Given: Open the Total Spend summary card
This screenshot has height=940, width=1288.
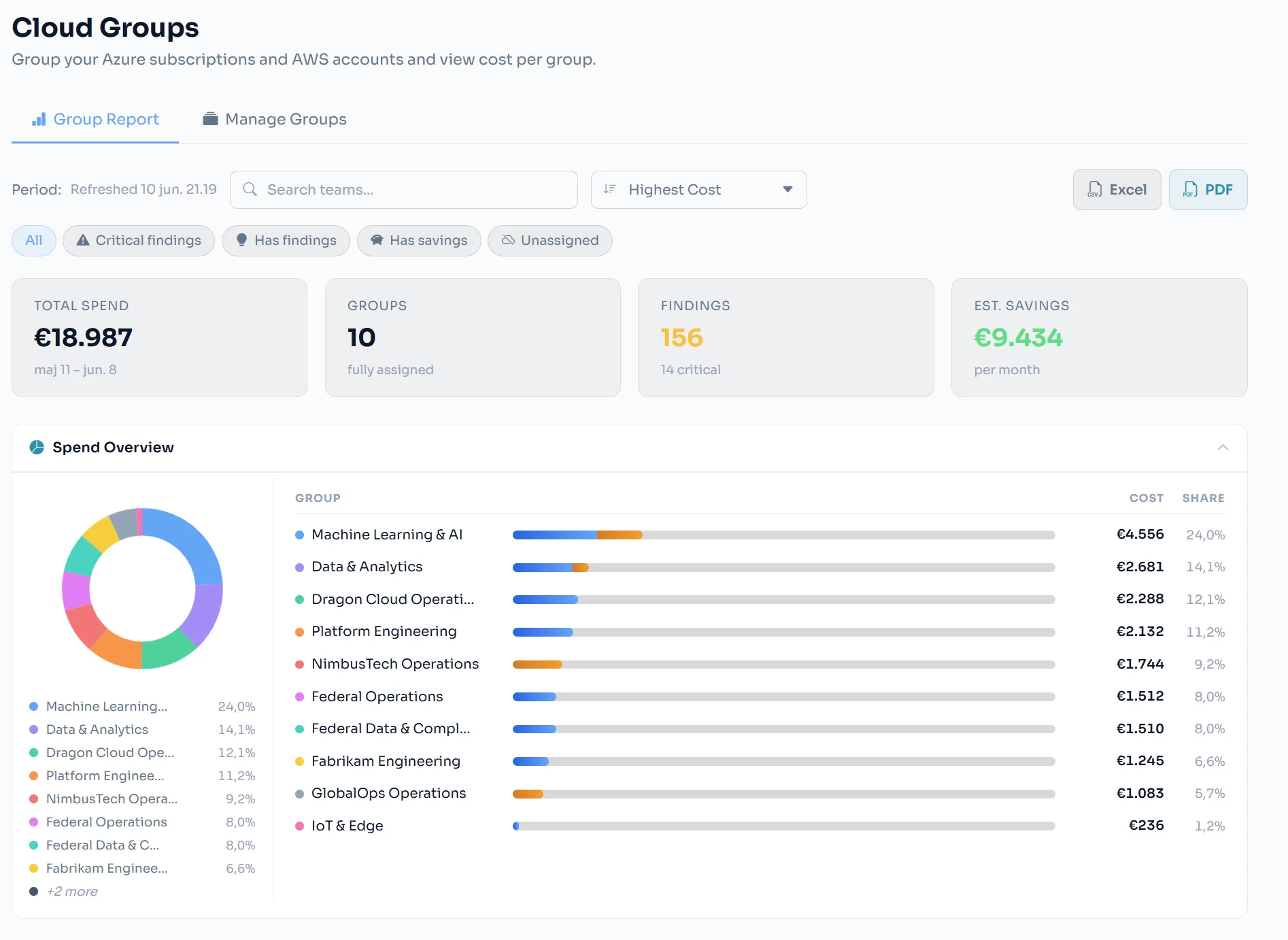Looking at the screenshot, I should 159,337.
